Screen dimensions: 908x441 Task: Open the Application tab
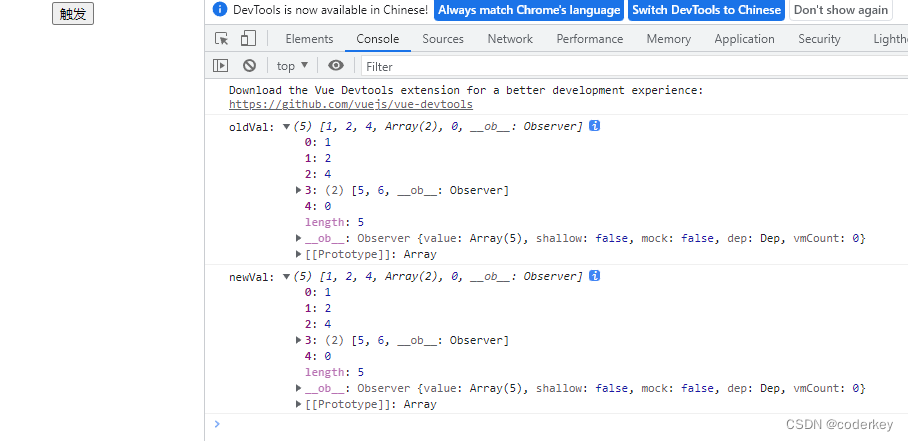point(744,39)
